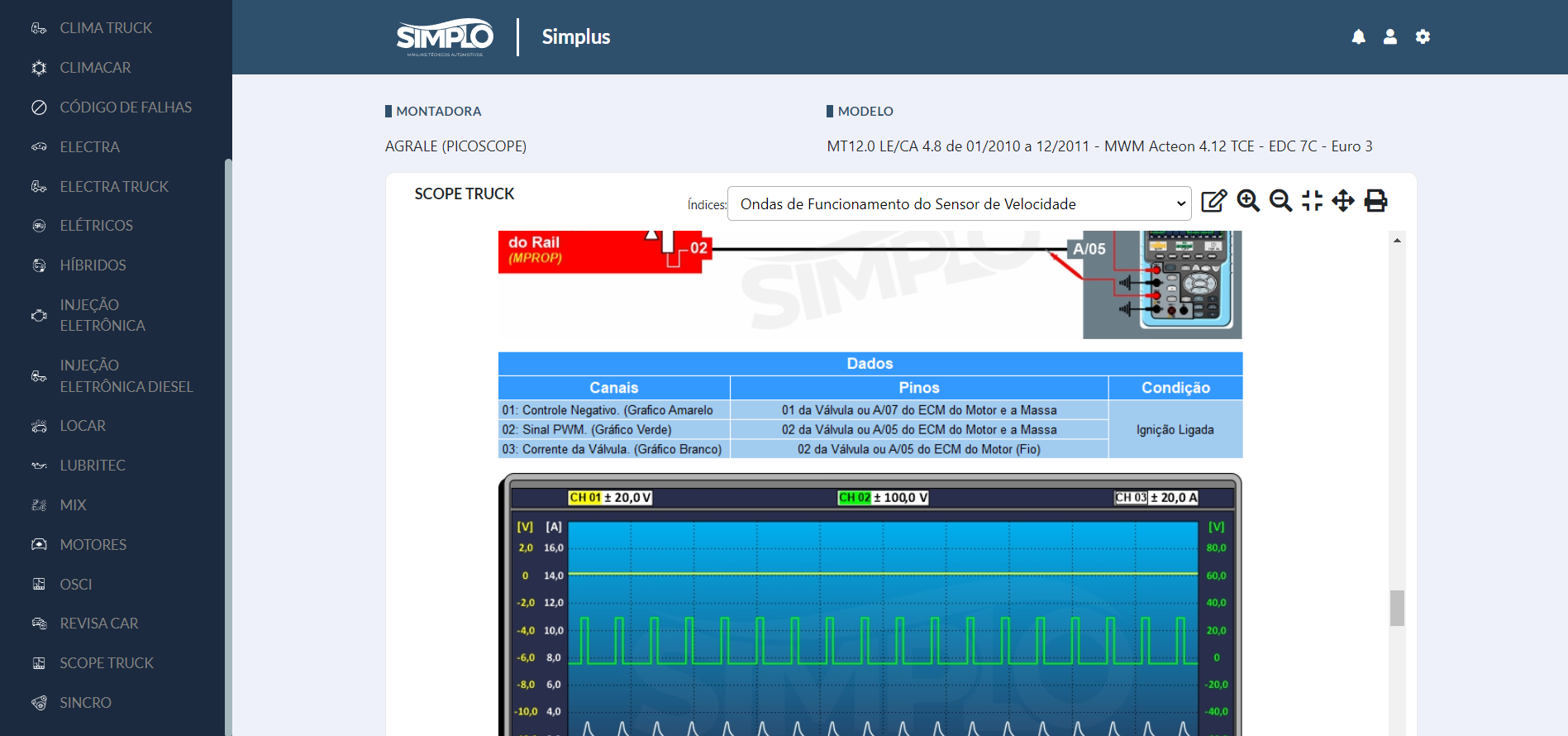Click the edit pencil icon
The image size is (1568, 736).
pos(1213,201)
